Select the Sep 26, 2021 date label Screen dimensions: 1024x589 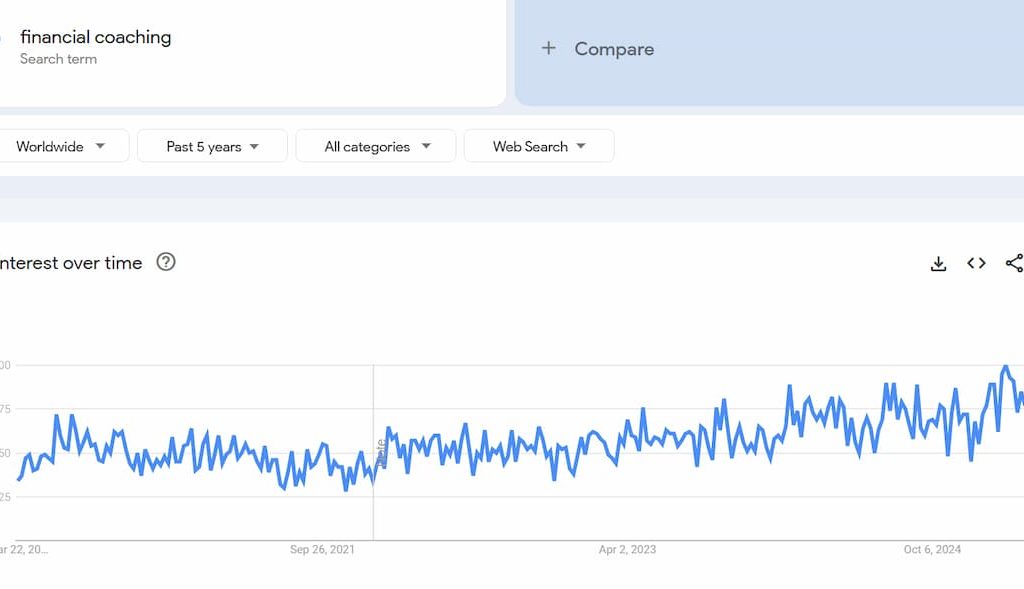(320, 549)
